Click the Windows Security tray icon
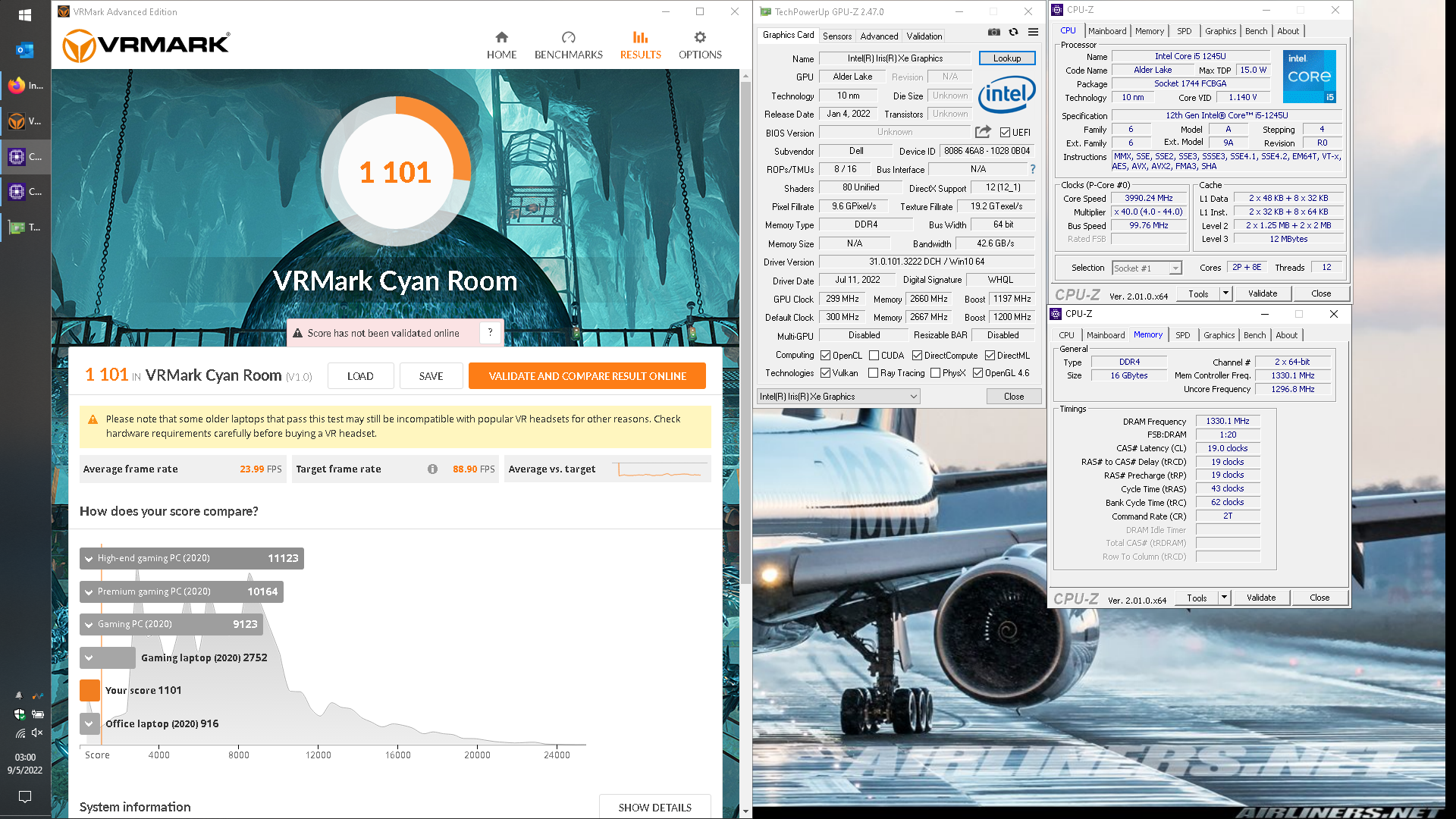 (x=20, y=714)
